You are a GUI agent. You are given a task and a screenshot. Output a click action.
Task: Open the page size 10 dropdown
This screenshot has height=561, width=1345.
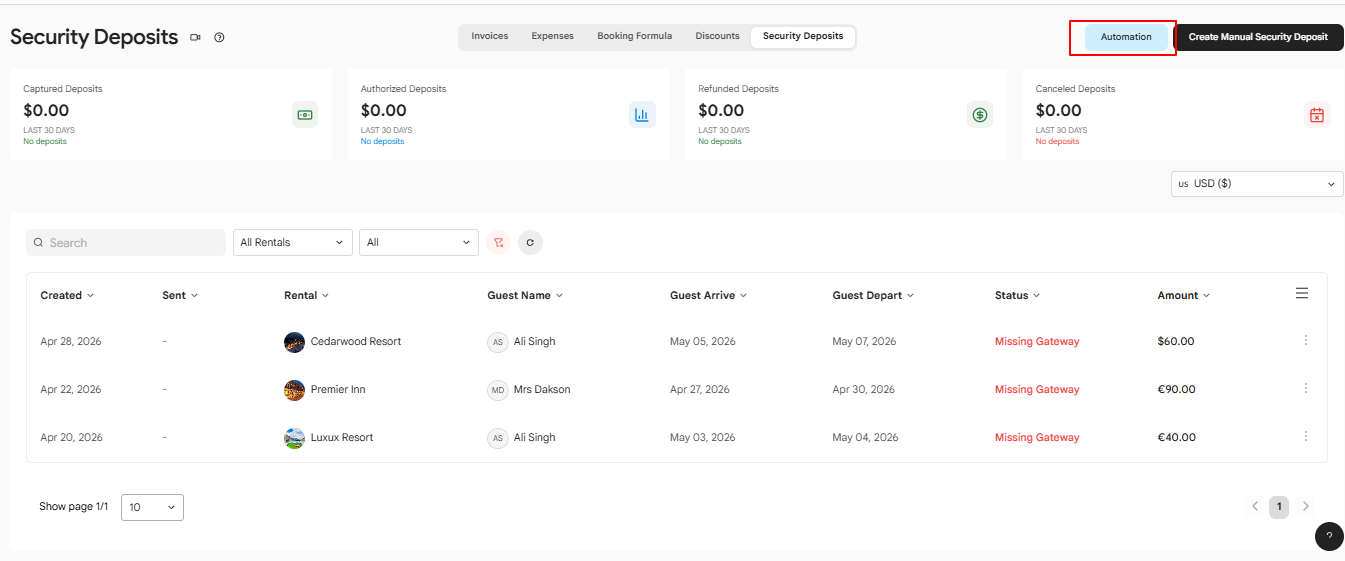click(x=152, y=507)
